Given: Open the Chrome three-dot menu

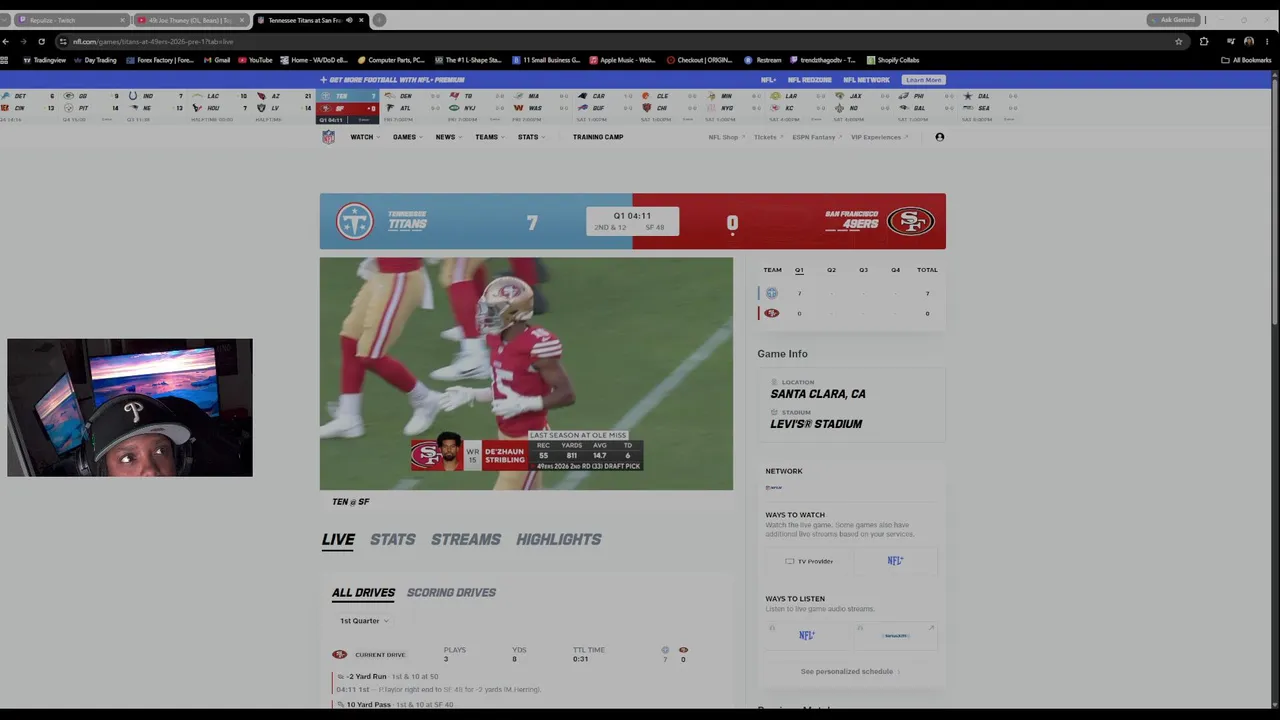Looking at the screenshot, I should point(1268,41).
